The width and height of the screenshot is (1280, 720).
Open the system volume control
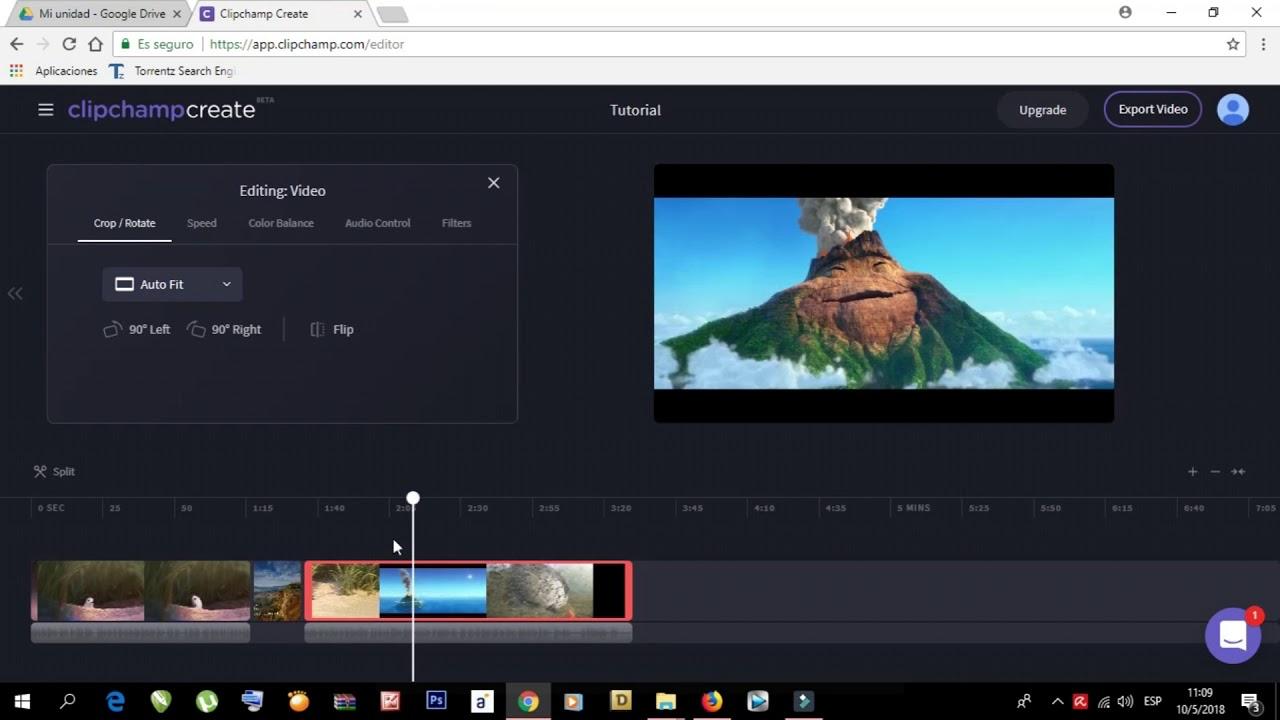(x=1126, y=701)
